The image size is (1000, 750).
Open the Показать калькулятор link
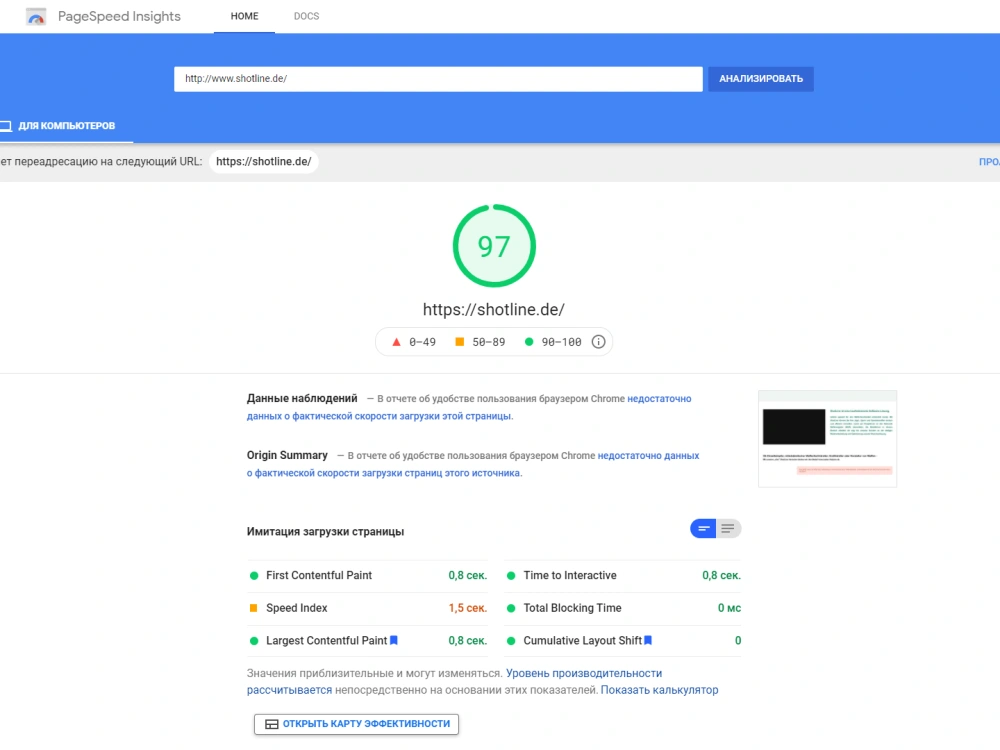click(x=659, y=690)
